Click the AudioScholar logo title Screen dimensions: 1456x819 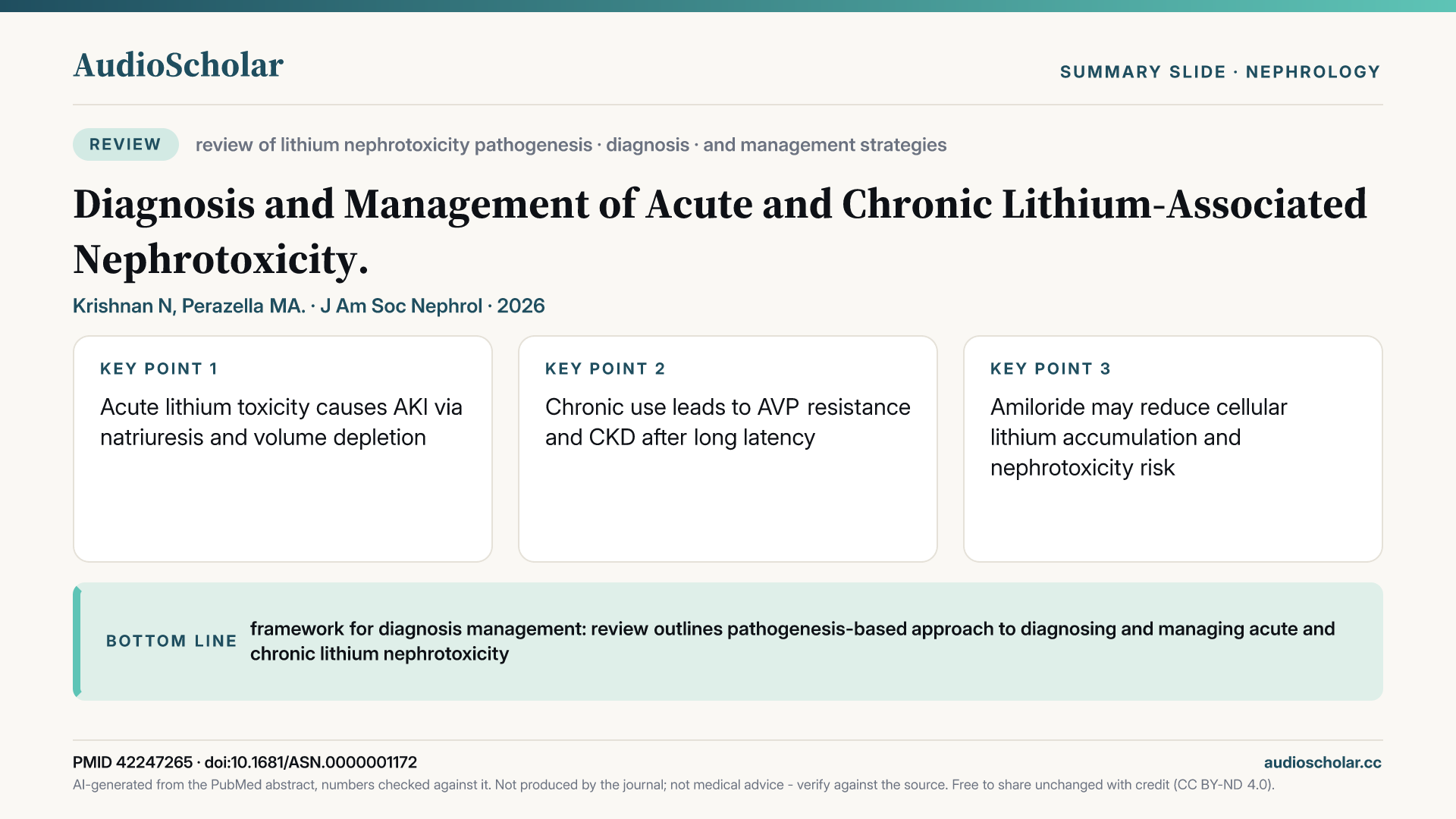pos(178,65)
